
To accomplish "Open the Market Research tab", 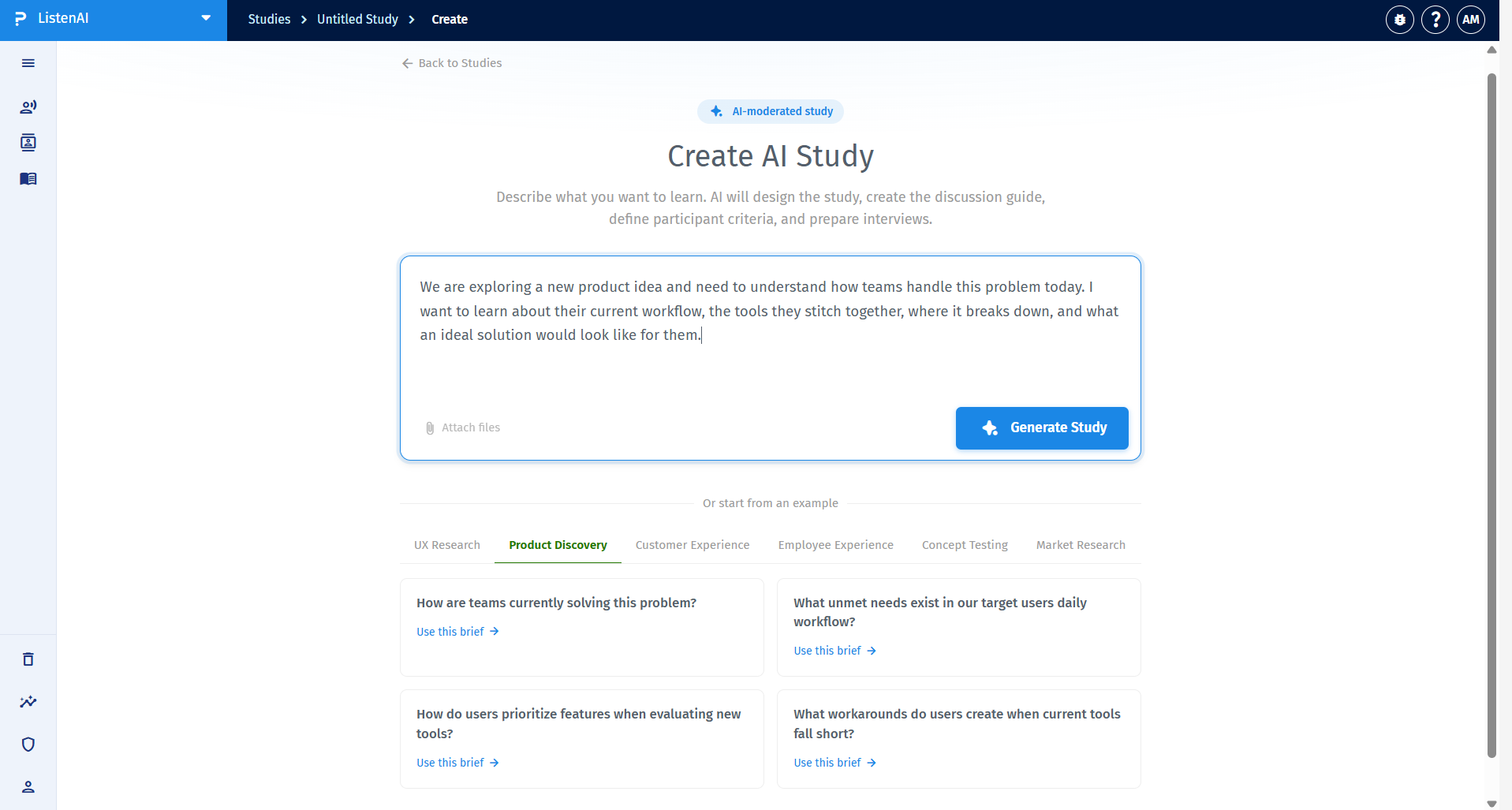I will point(1081,545).
